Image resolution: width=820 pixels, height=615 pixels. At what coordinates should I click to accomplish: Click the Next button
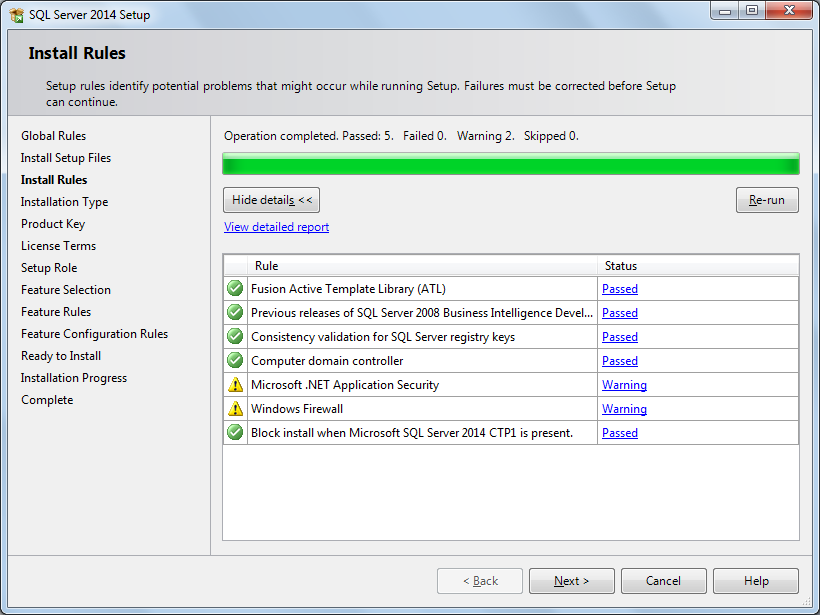[x=572, y=581]
